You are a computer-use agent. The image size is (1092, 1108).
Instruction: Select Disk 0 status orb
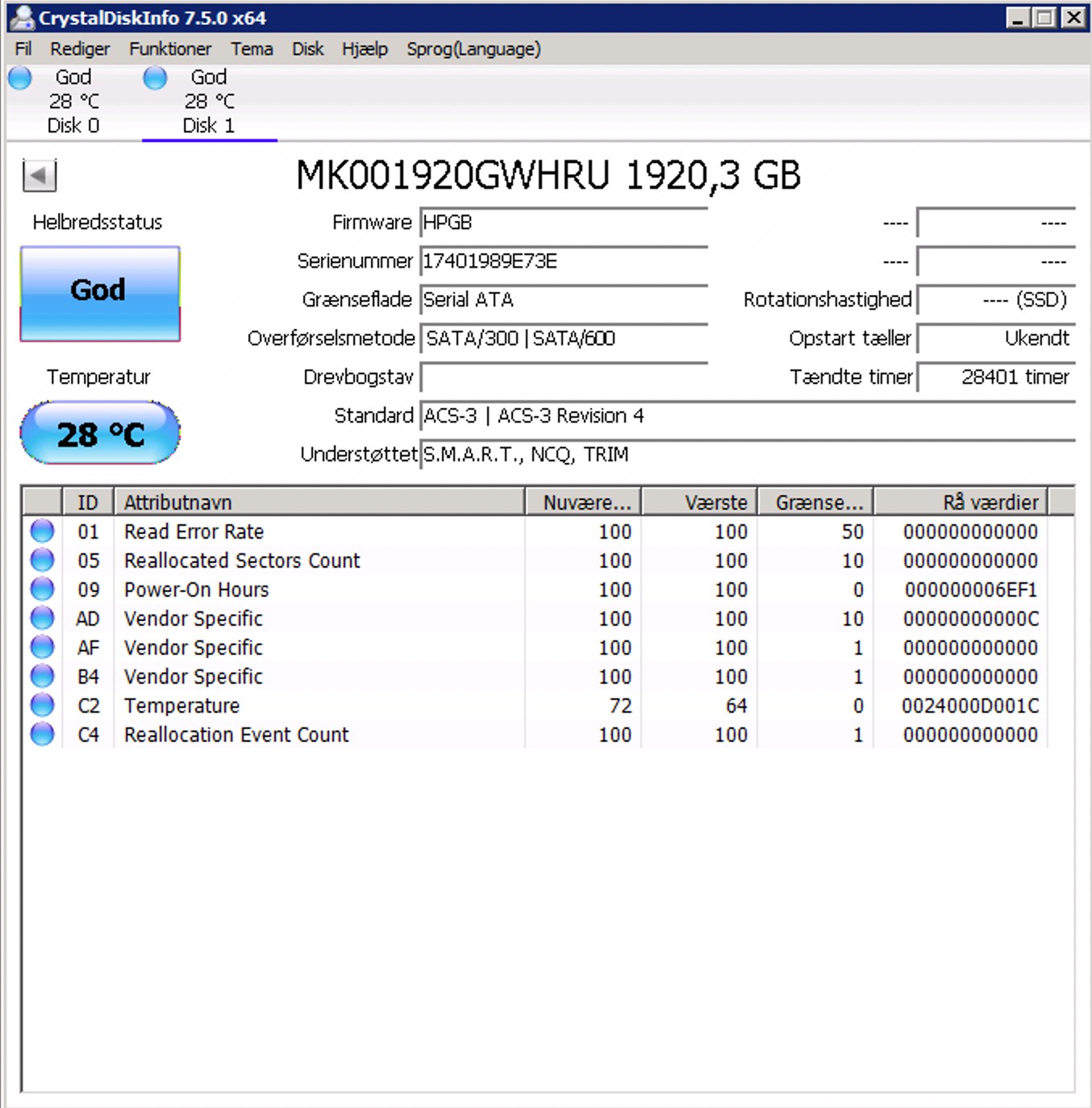pos(20,78)
